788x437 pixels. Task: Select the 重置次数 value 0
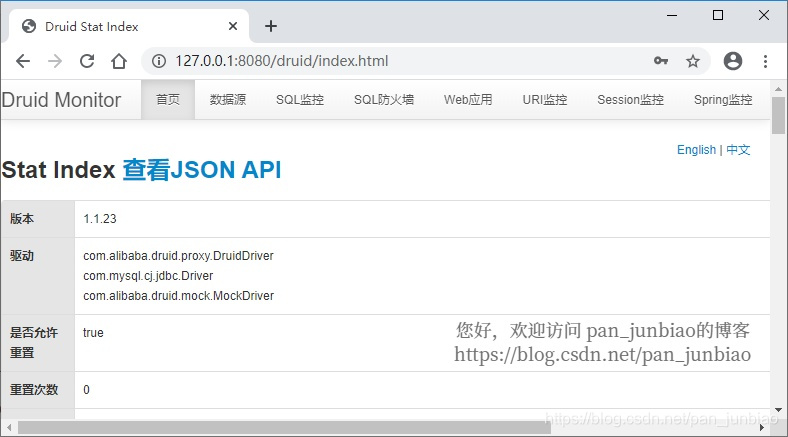[86, 390]
